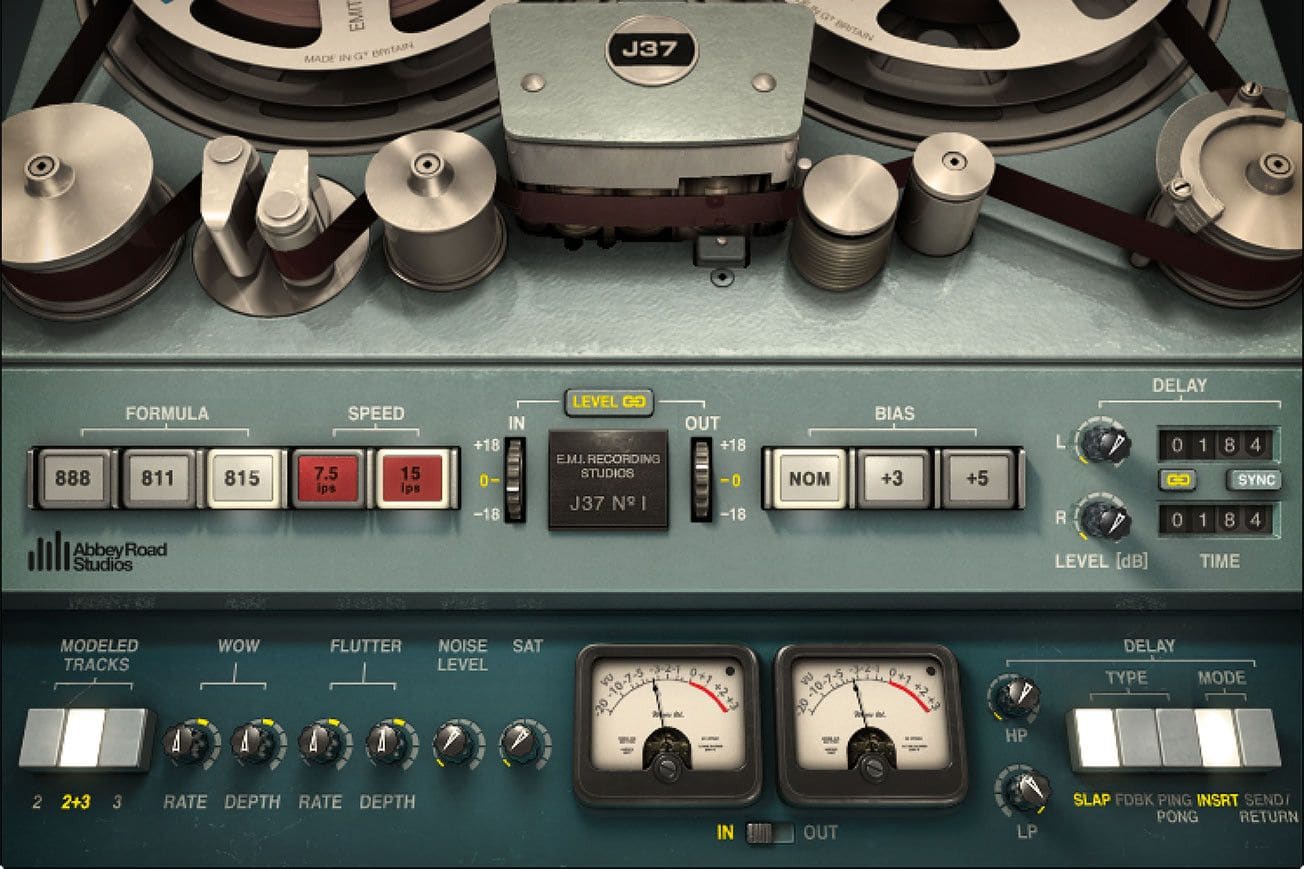Click the right delay time counter

click(1215, 520)
